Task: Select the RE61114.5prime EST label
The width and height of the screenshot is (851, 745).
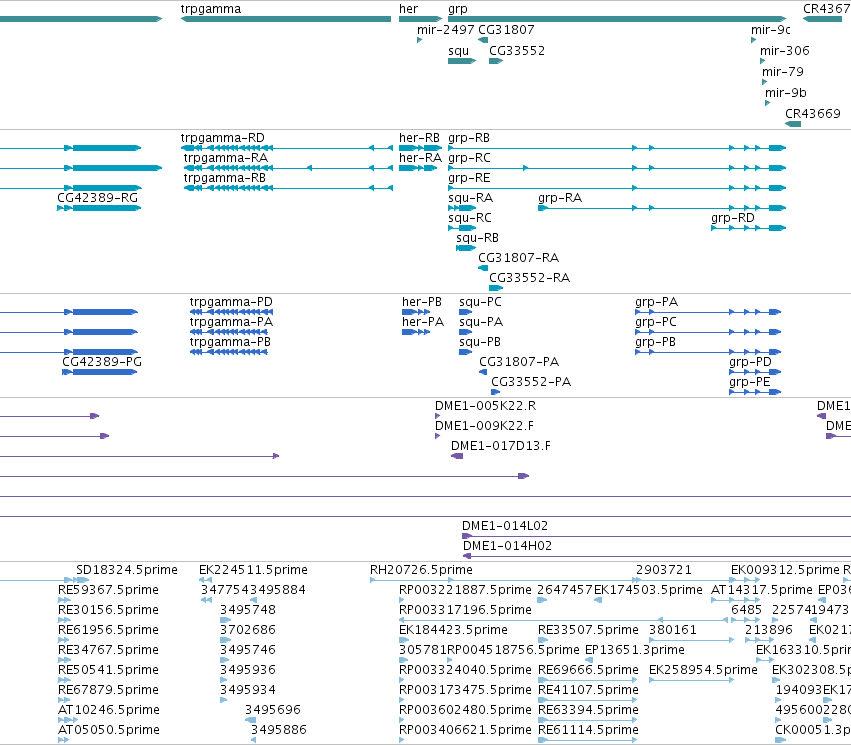Action: [588, 730]
